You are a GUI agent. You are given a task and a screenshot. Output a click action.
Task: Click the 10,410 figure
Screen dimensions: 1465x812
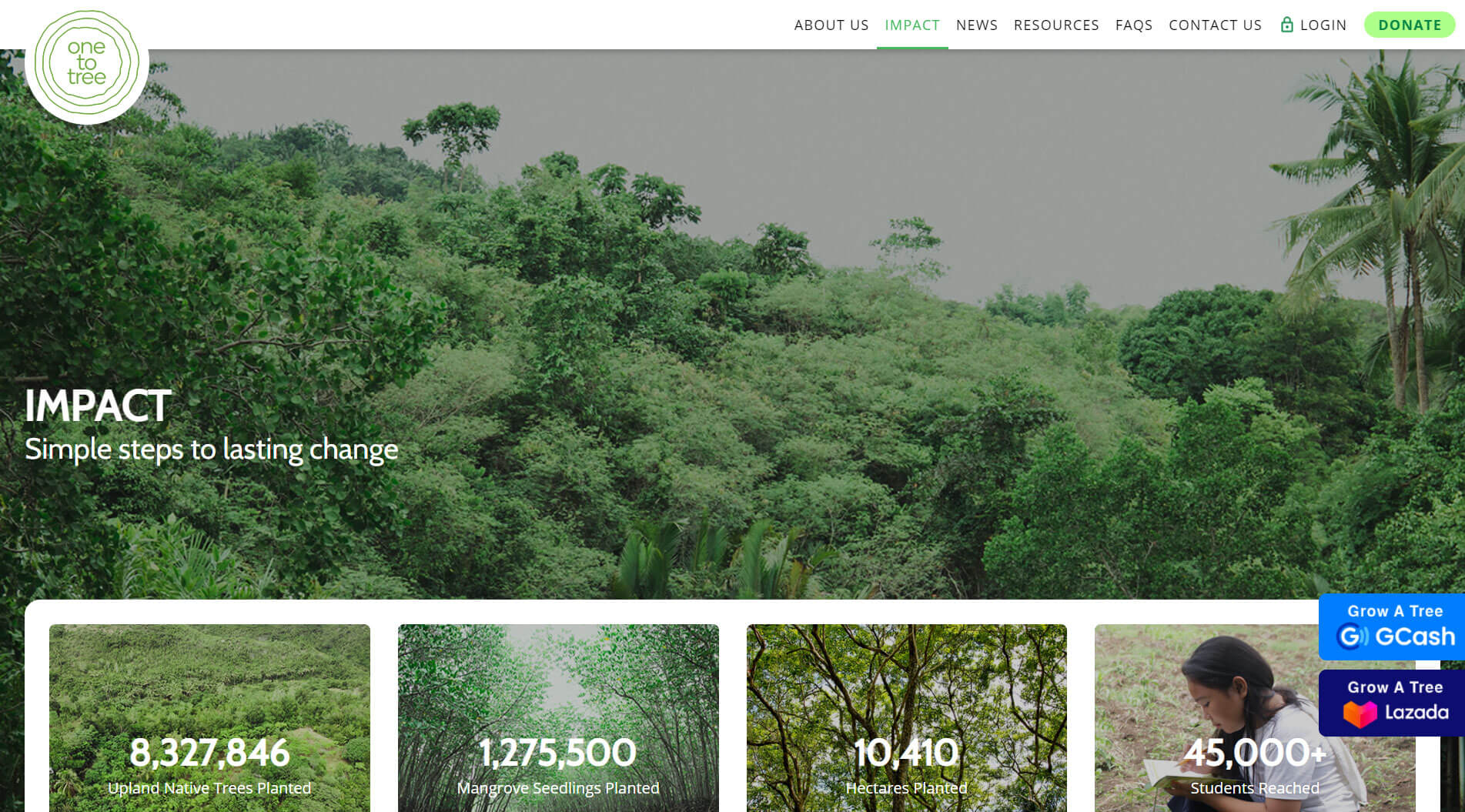(907, 753)
